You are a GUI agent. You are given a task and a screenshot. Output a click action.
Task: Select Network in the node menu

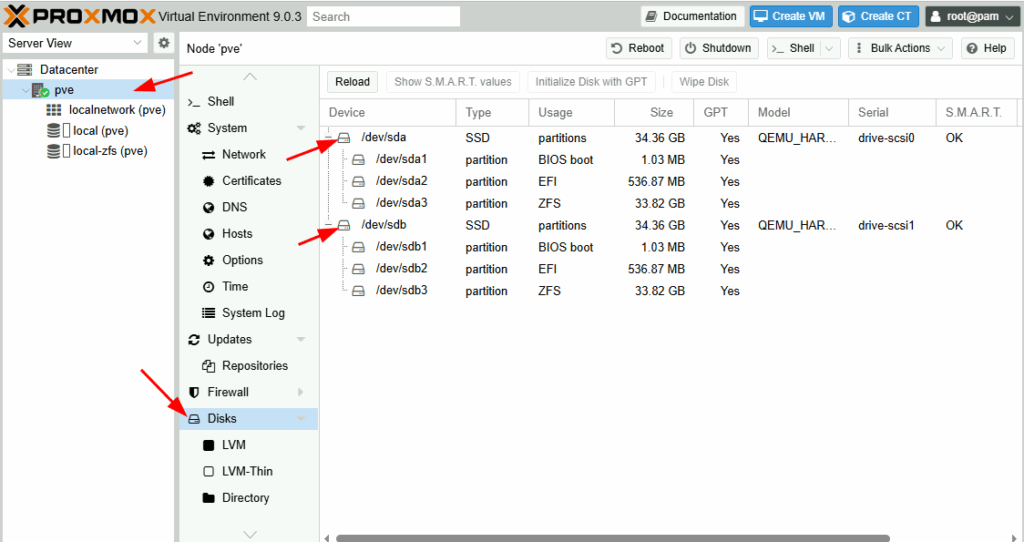pos(248,155)
